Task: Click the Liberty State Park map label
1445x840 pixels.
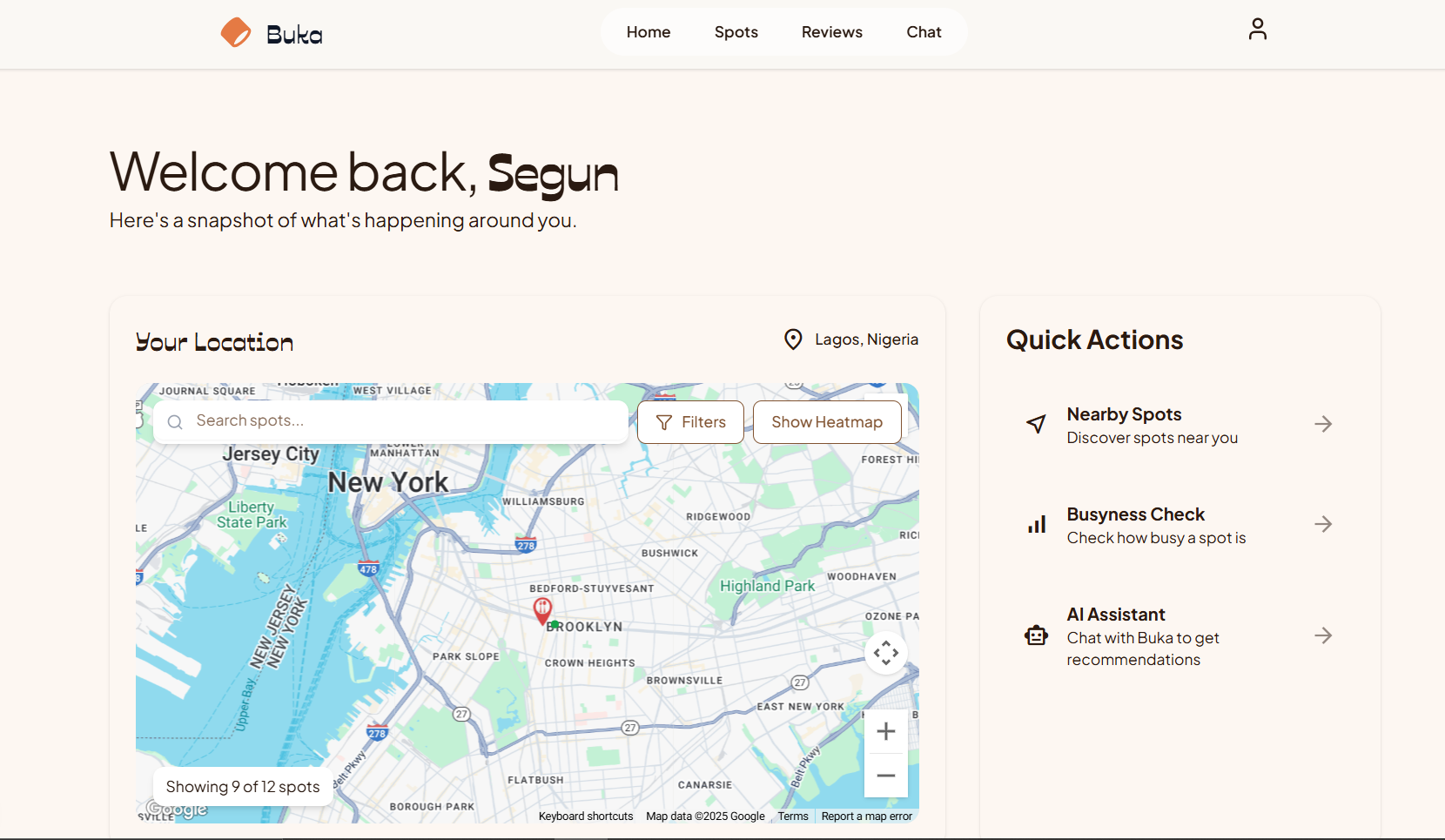Action: coord(252,514)
